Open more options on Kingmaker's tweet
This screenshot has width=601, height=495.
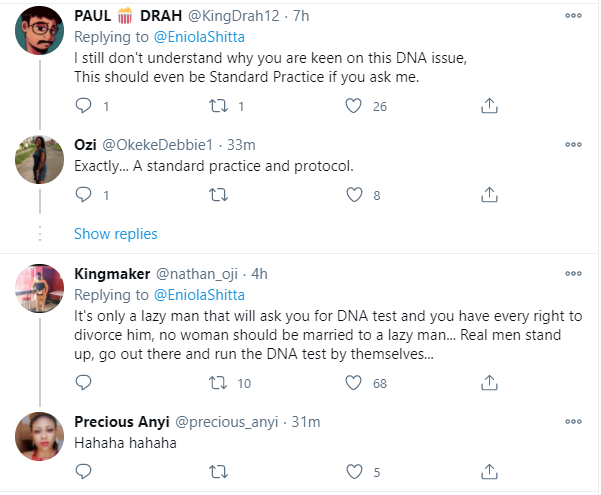[573, 273]
